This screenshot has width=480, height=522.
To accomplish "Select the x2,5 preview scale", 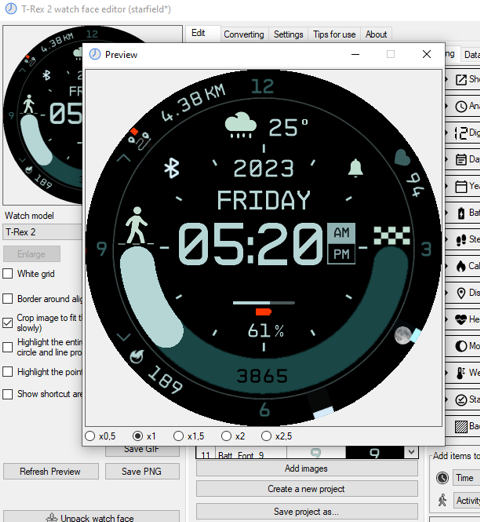I will point(266,436).
